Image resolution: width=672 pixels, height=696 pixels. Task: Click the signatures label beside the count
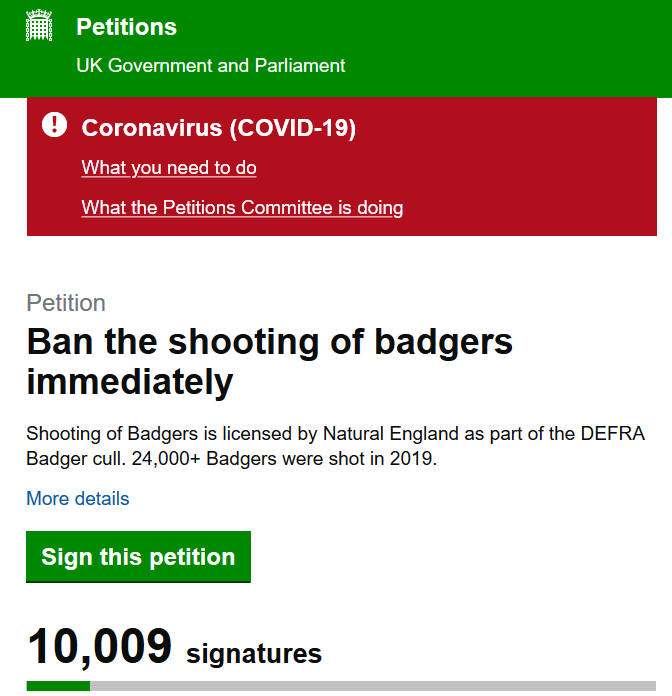(x=254, y=654)
